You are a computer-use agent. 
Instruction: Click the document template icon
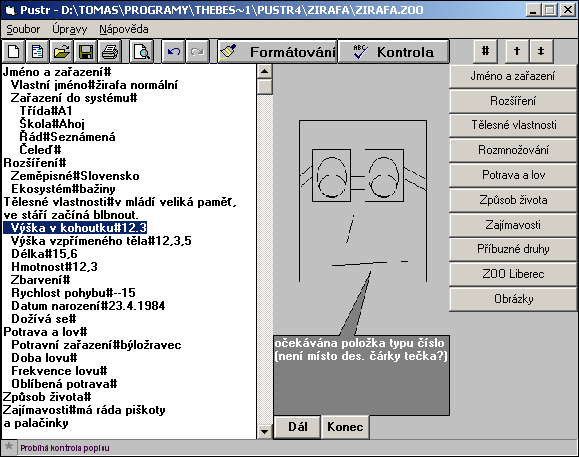37,51
